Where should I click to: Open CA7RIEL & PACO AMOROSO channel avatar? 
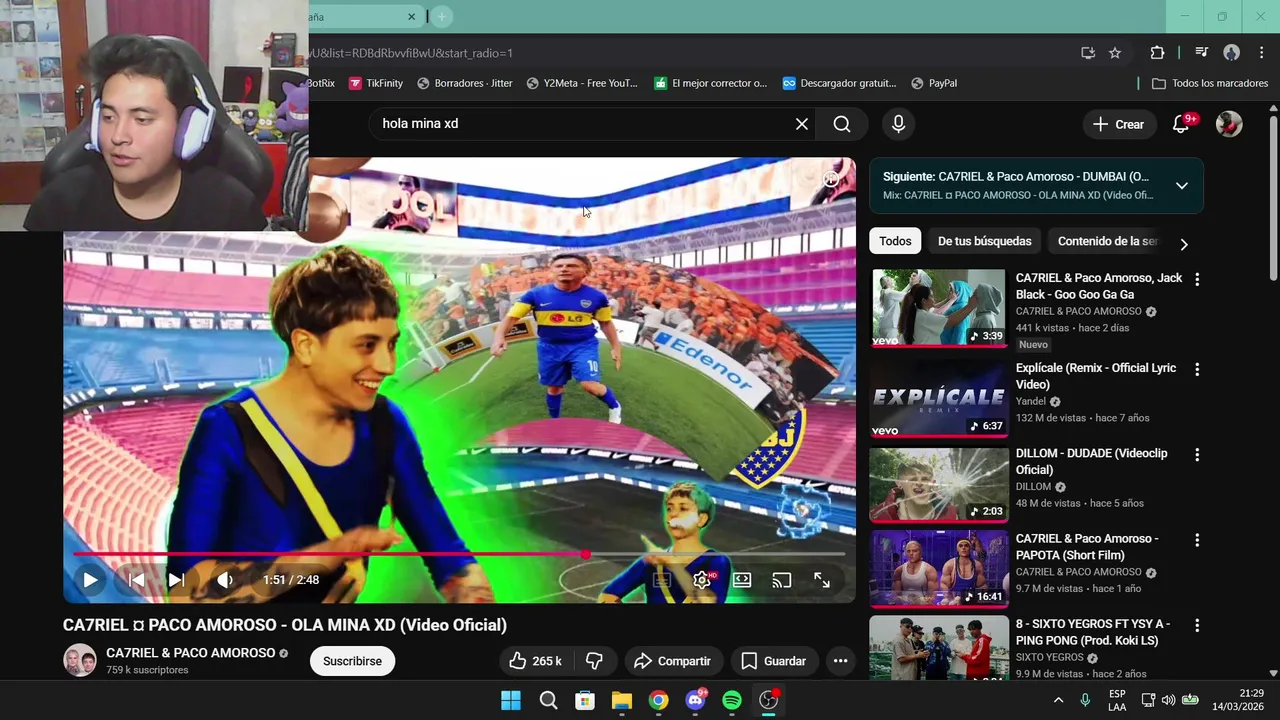[x=80, y=660]
